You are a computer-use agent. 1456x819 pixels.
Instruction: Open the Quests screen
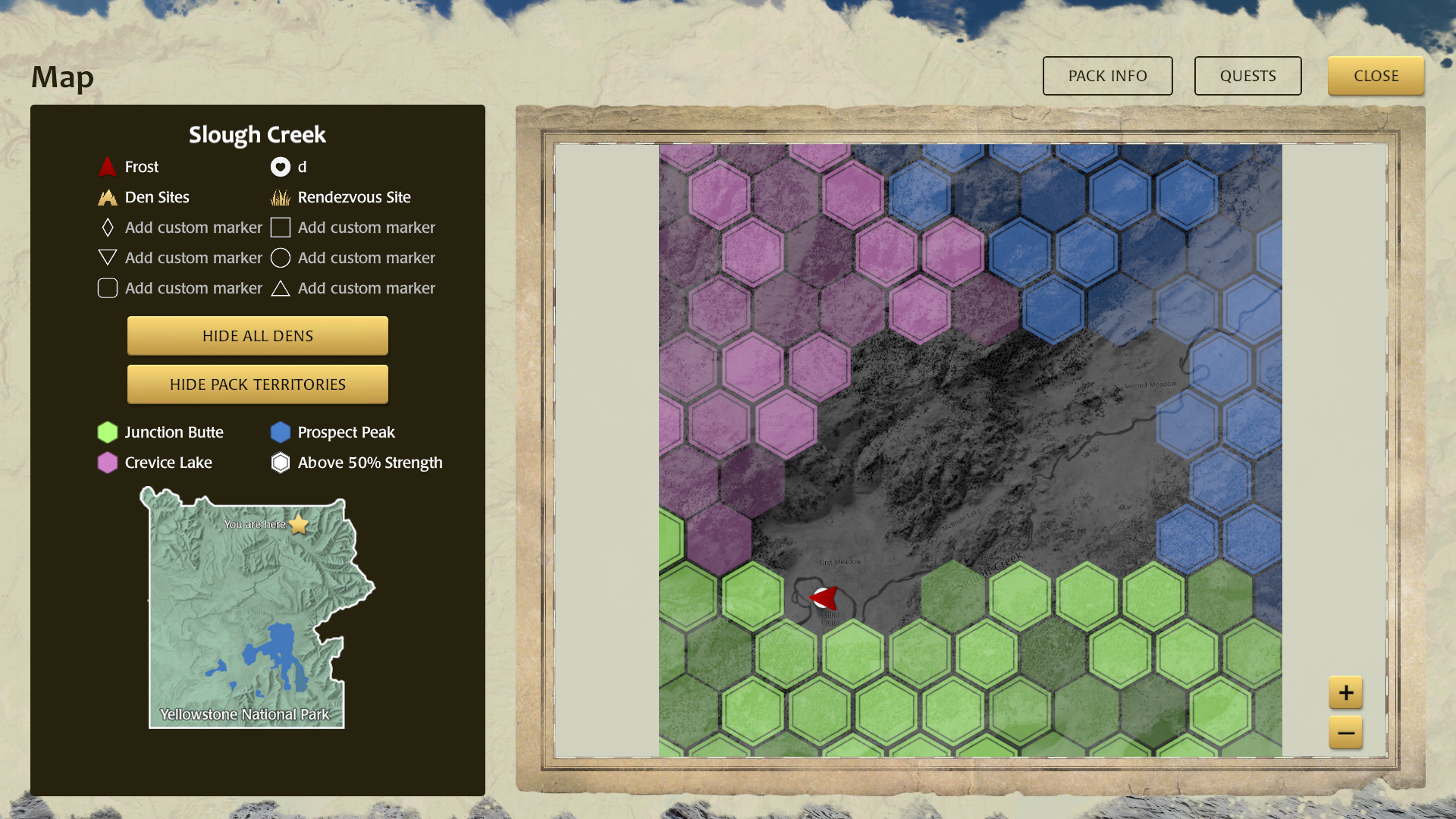1247,76
